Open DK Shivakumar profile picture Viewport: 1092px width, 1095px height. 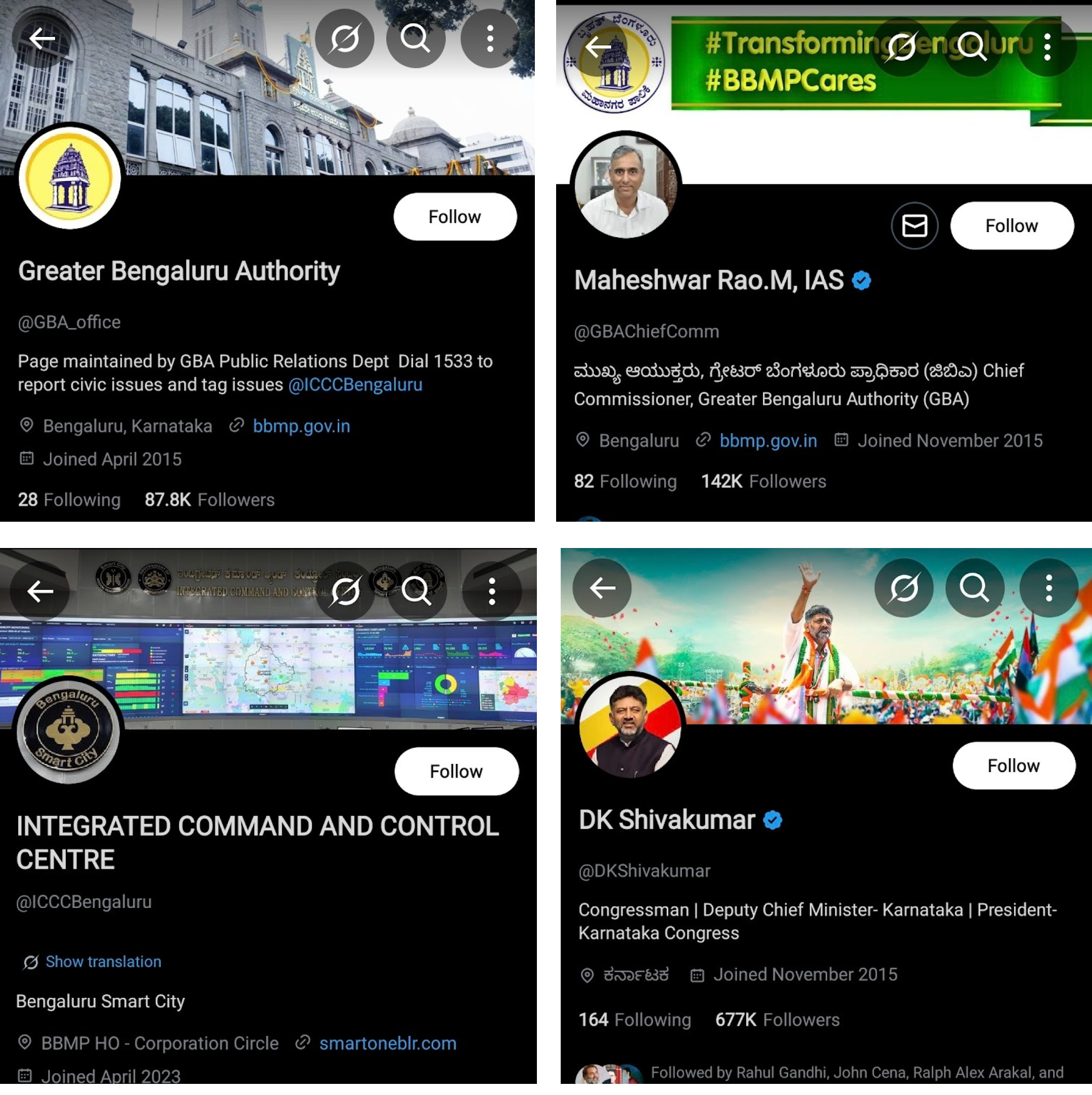tap(629, 726)
